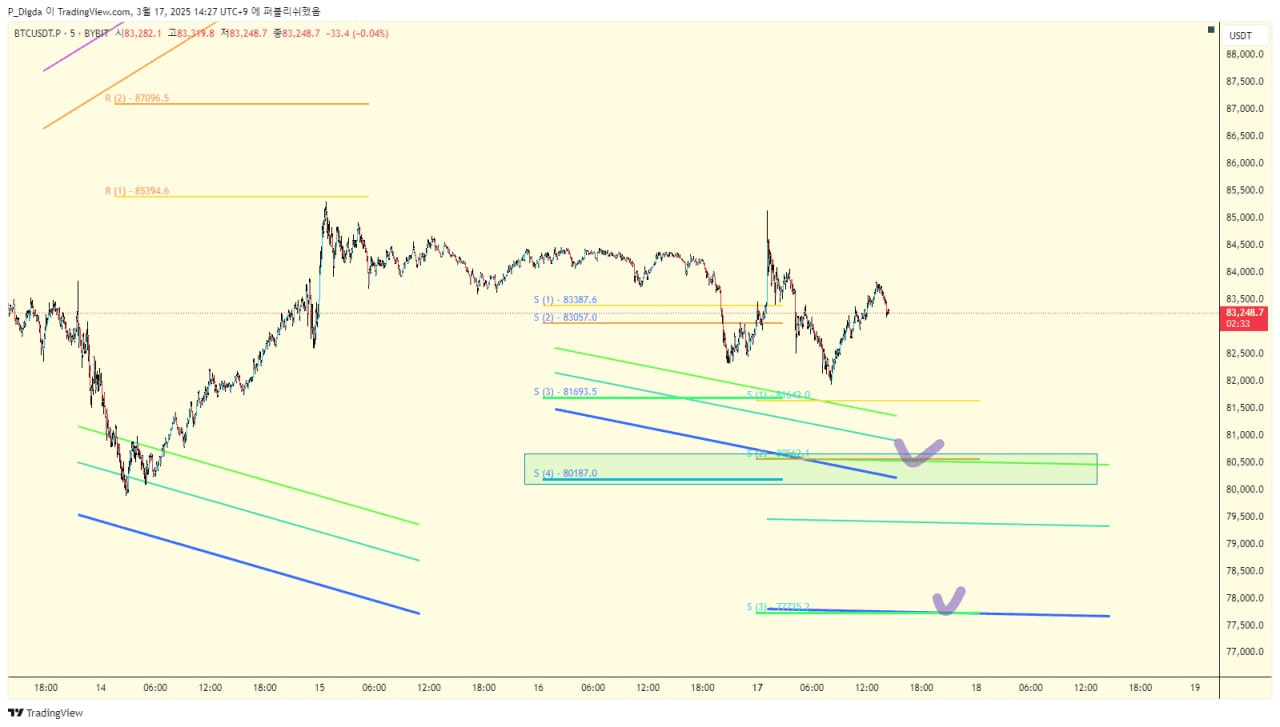The image size is (1280, 727).
Task: Click date label 14 on time axis
Action: tap(101, 688)
